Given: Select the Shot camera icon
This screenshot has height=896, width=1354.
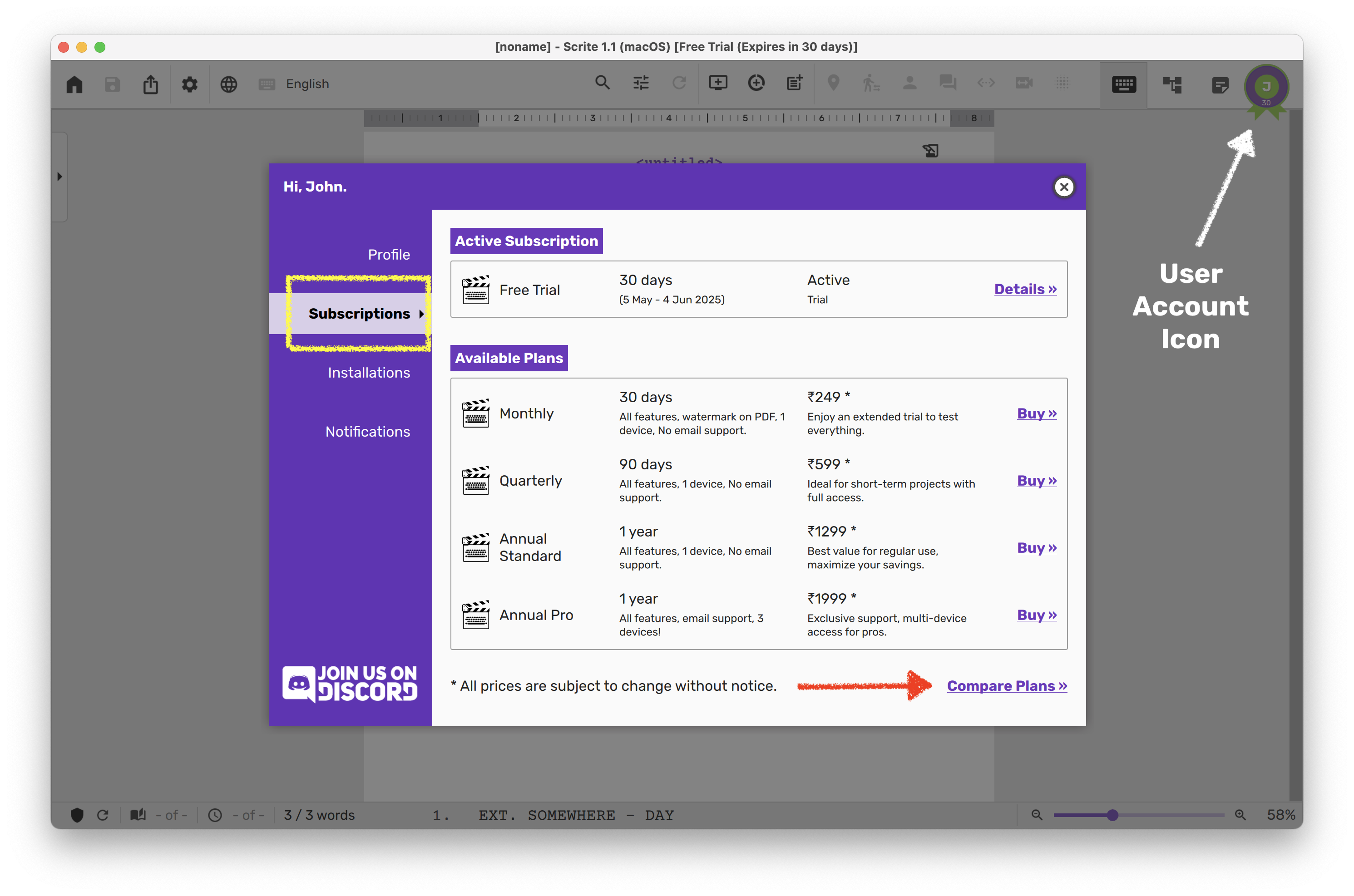Looking at the screenshot, I should click(1024, 83).
